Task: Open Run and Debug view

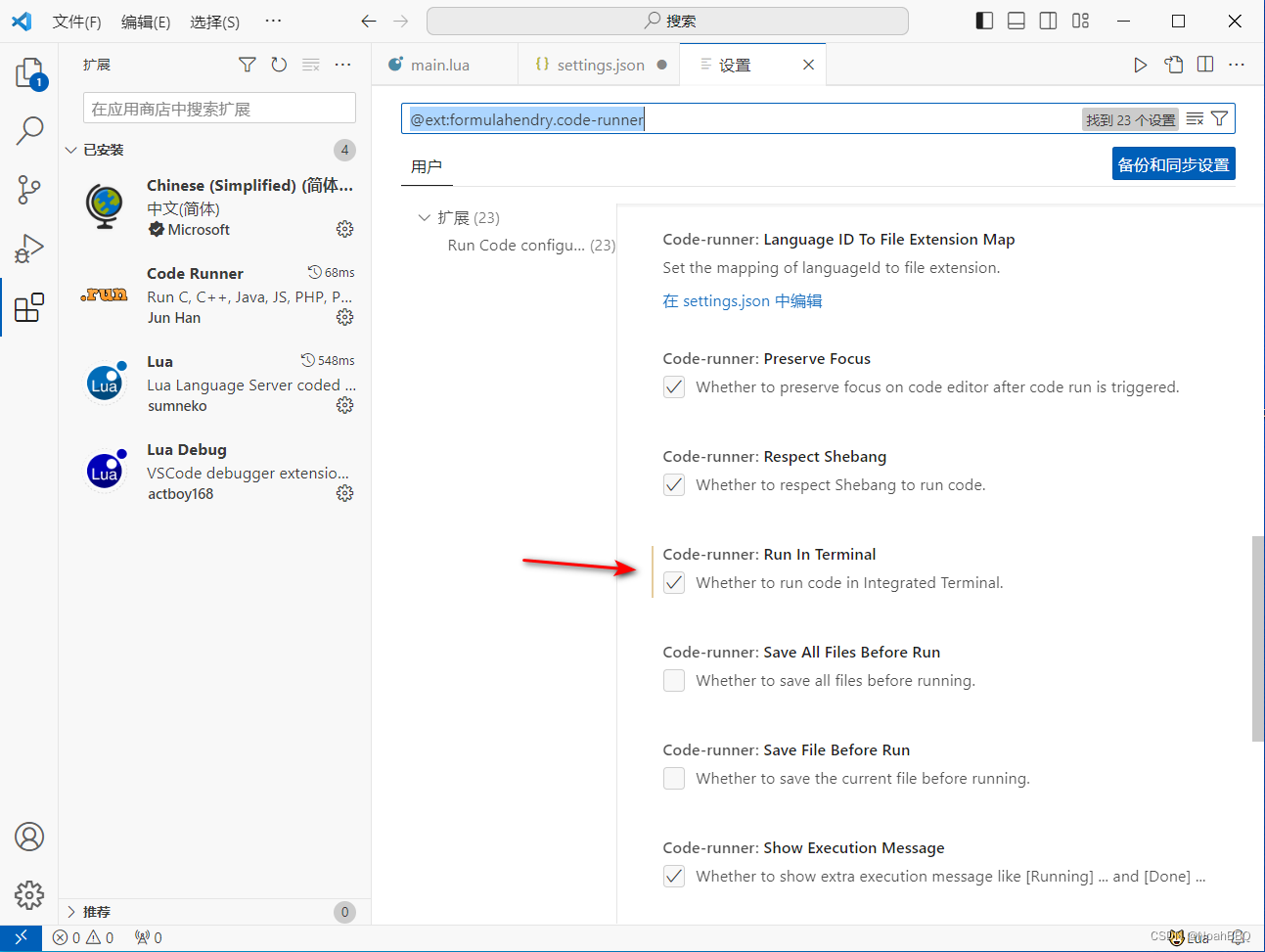Action: pyautogui.click(x=29, y=249)
